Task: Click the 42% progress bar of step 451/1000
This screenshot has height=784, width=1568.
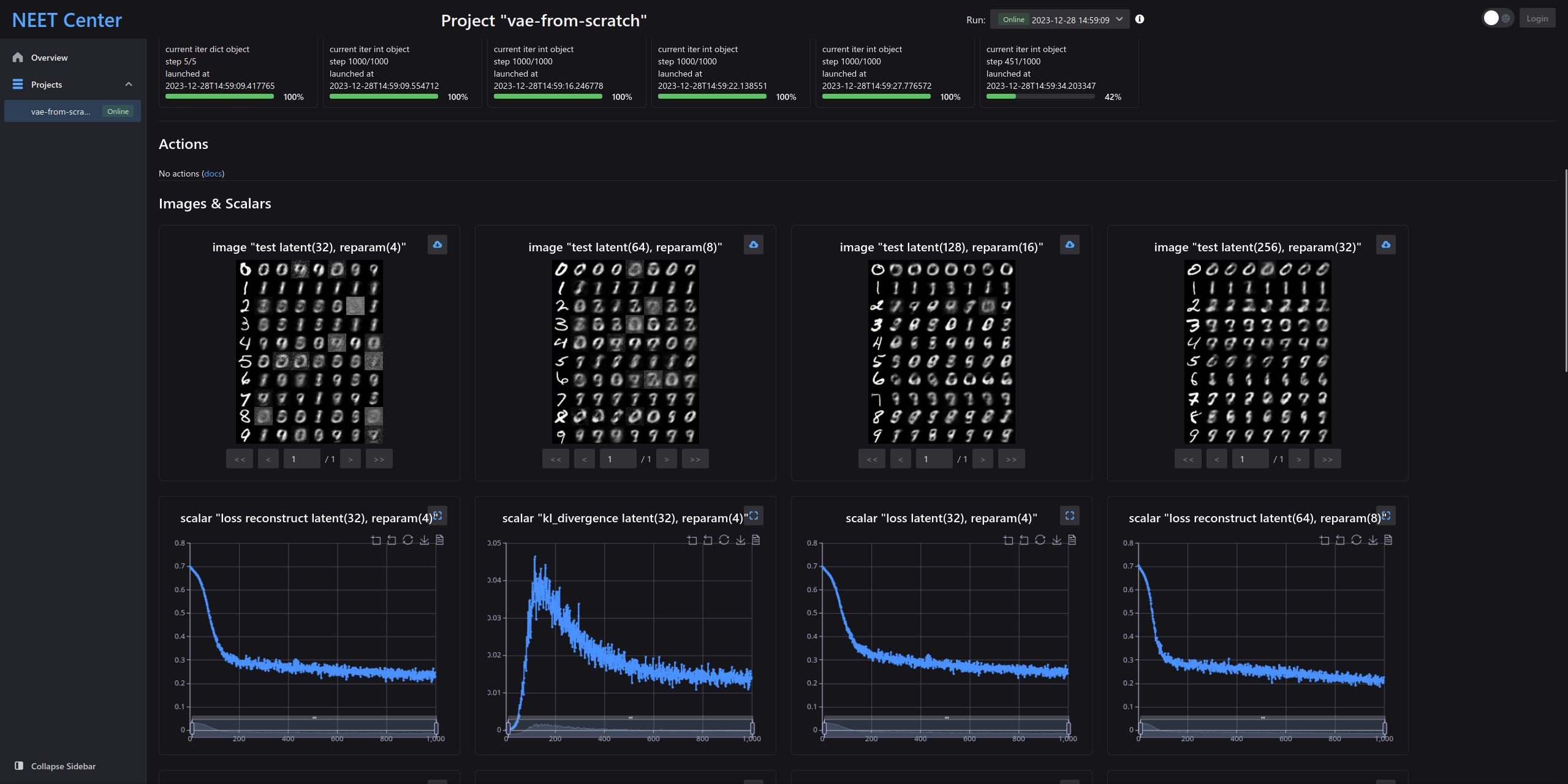Action: click(1040, 96)
